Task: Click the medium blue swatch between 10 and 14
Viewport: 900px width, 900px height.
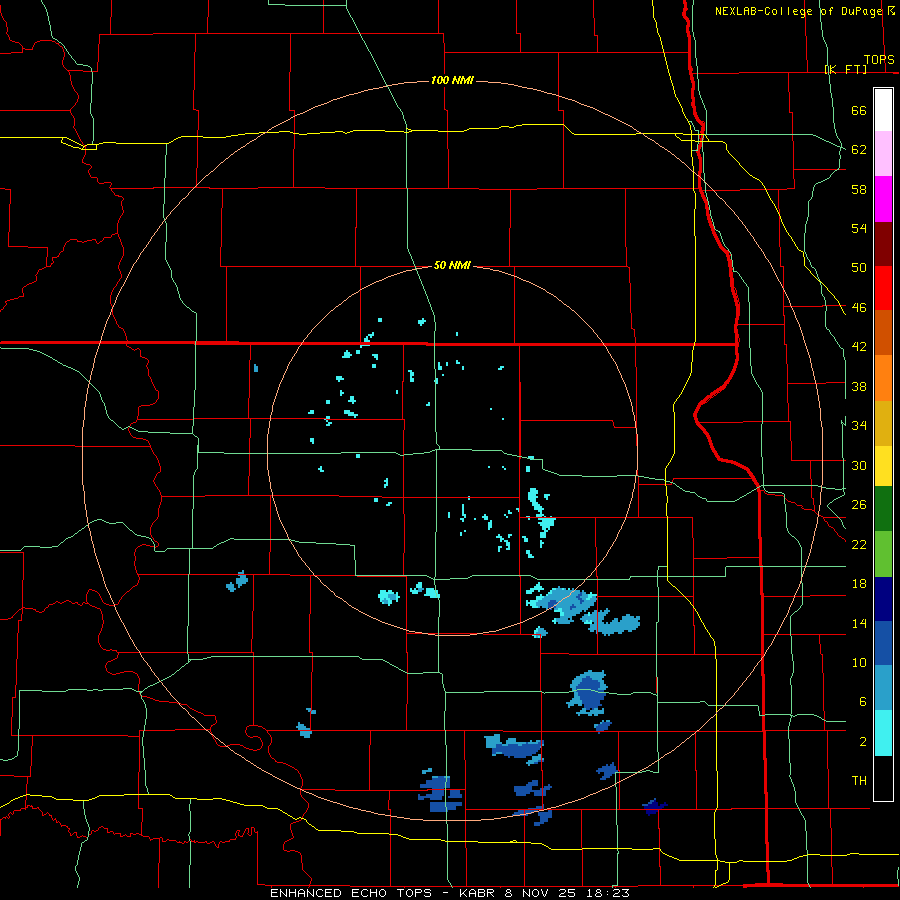Action: (x=883, y=643)
